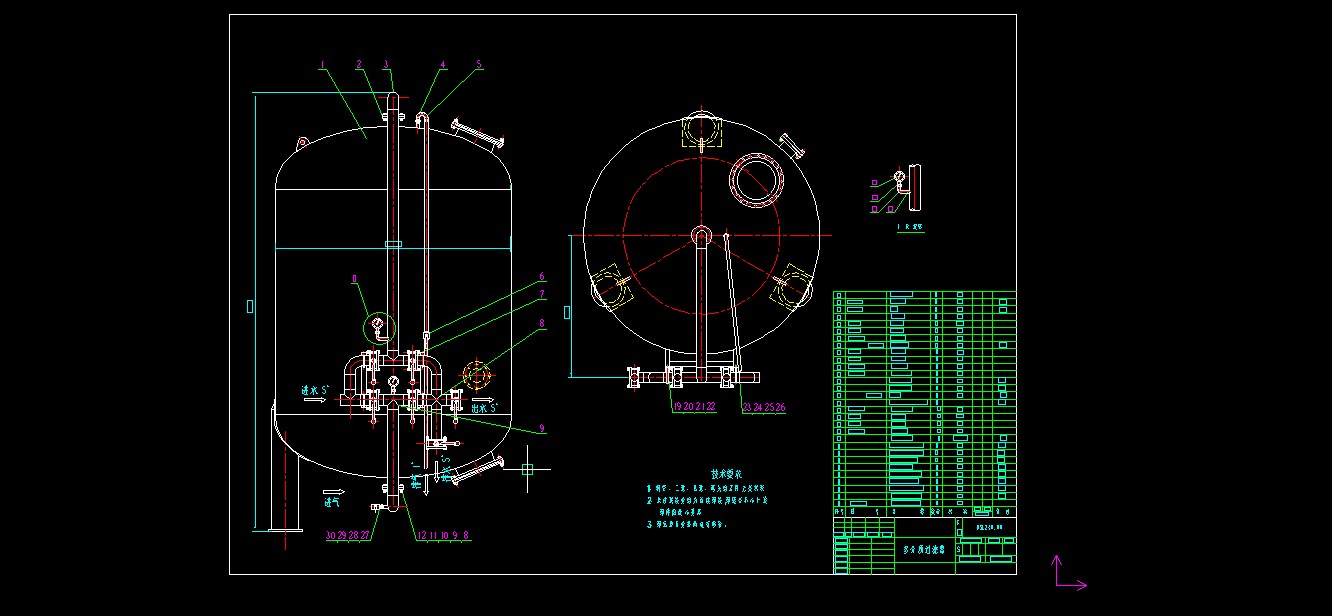
Task: Click the callout label "19 20 21 22"
Action: [694, 407]
